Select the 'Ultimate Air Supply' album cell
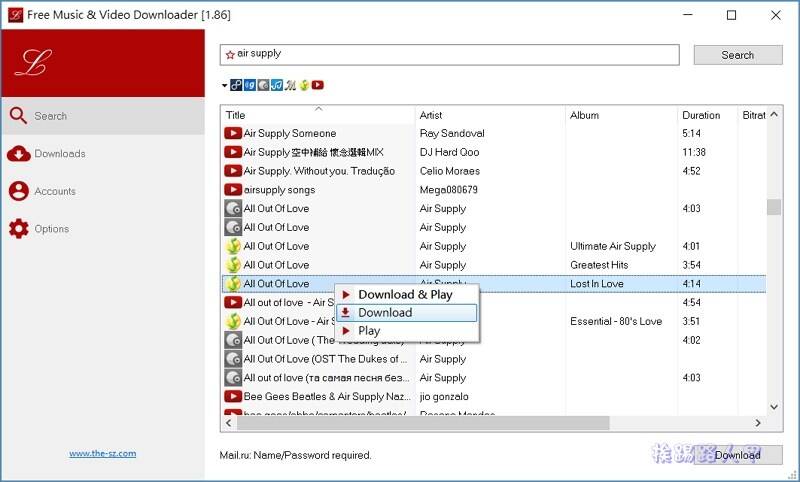800x482 pixels. click(613, 246)
